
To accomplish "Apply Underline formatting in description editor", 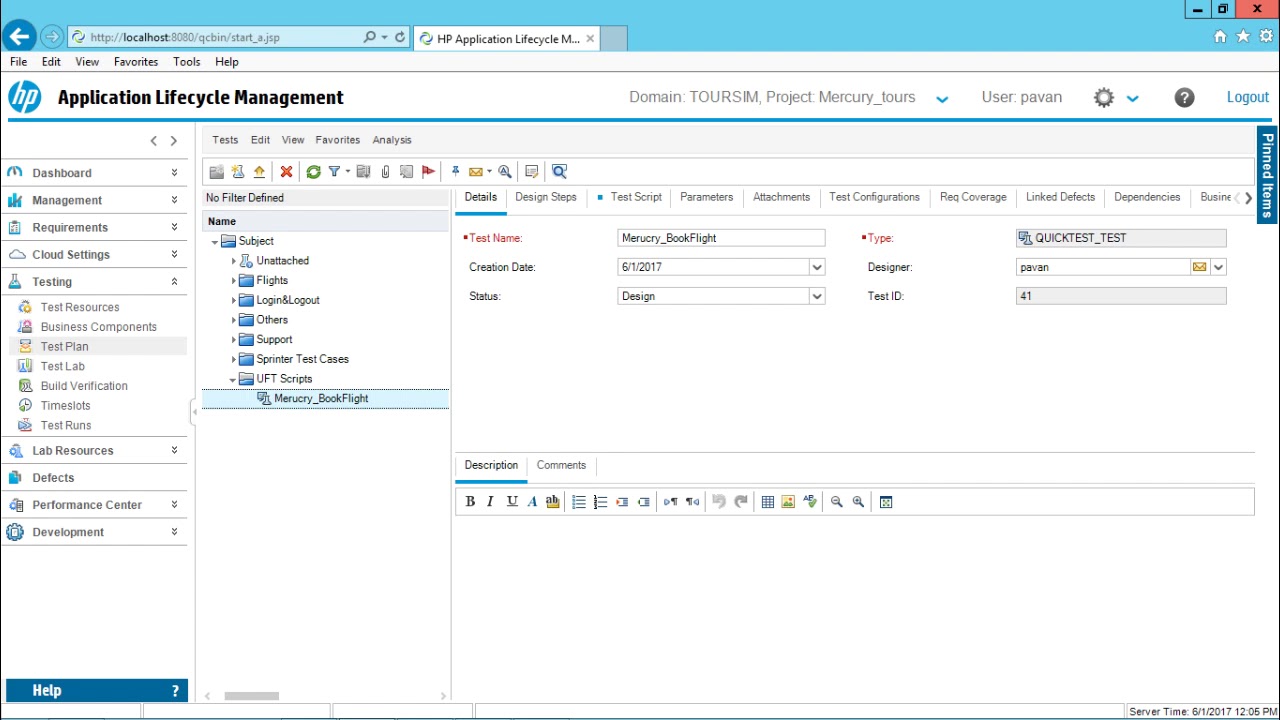I will click(x=512, y=502).
